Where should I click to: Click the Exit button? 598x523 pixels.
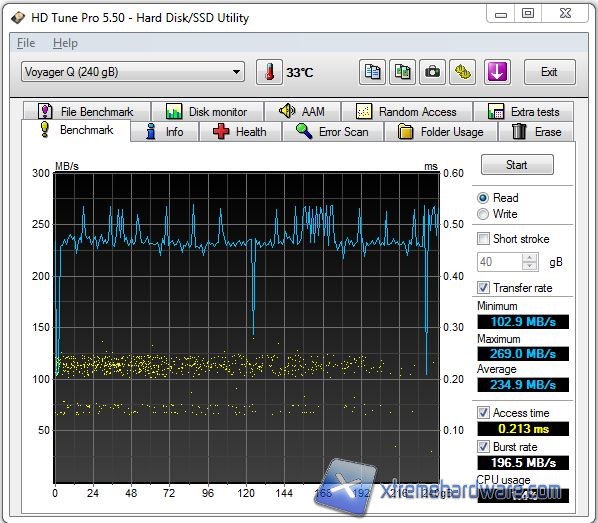(x=550, y=72)
